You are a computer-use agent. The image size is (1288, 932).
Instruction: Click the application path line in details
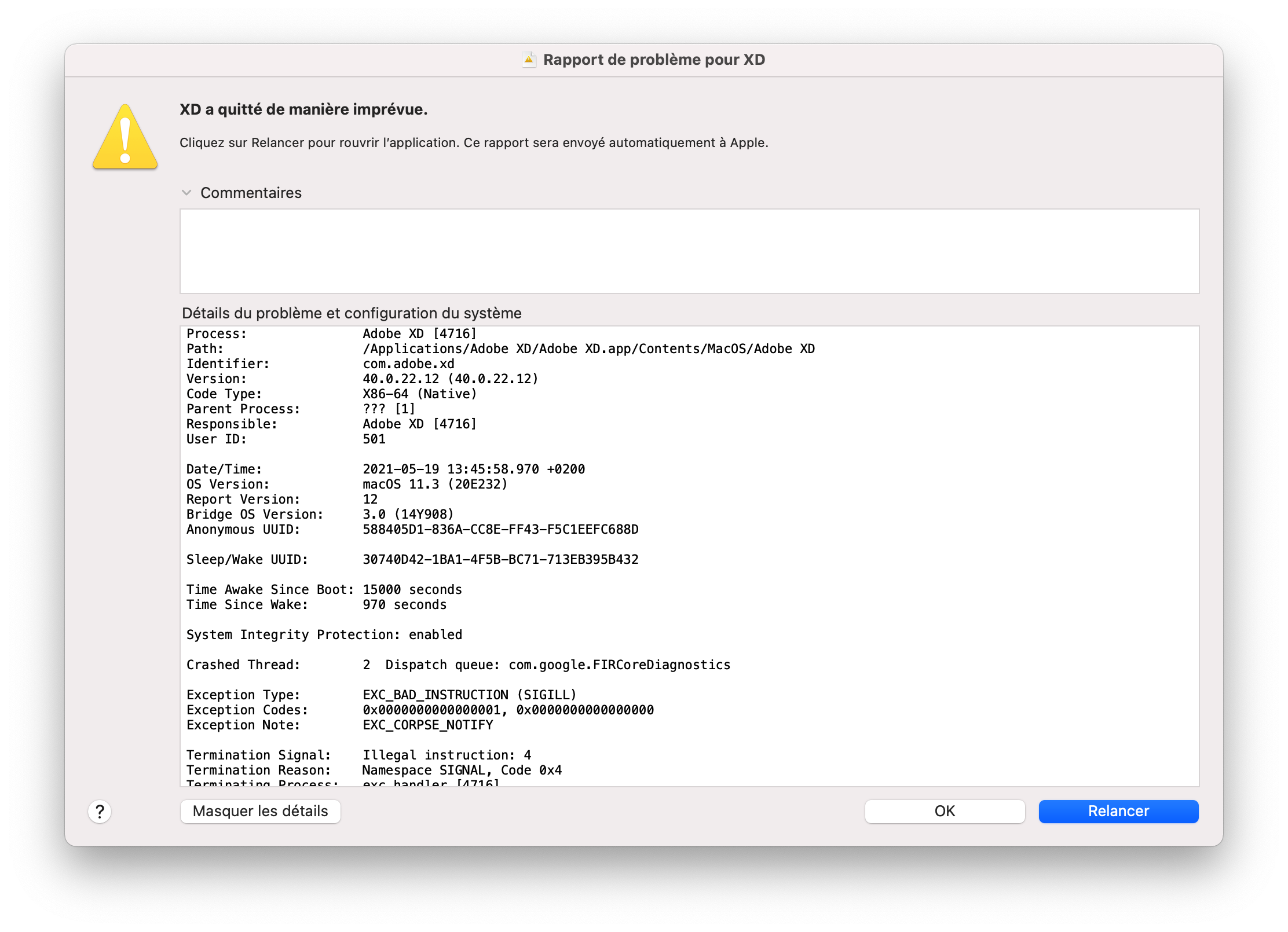(588, 349)
